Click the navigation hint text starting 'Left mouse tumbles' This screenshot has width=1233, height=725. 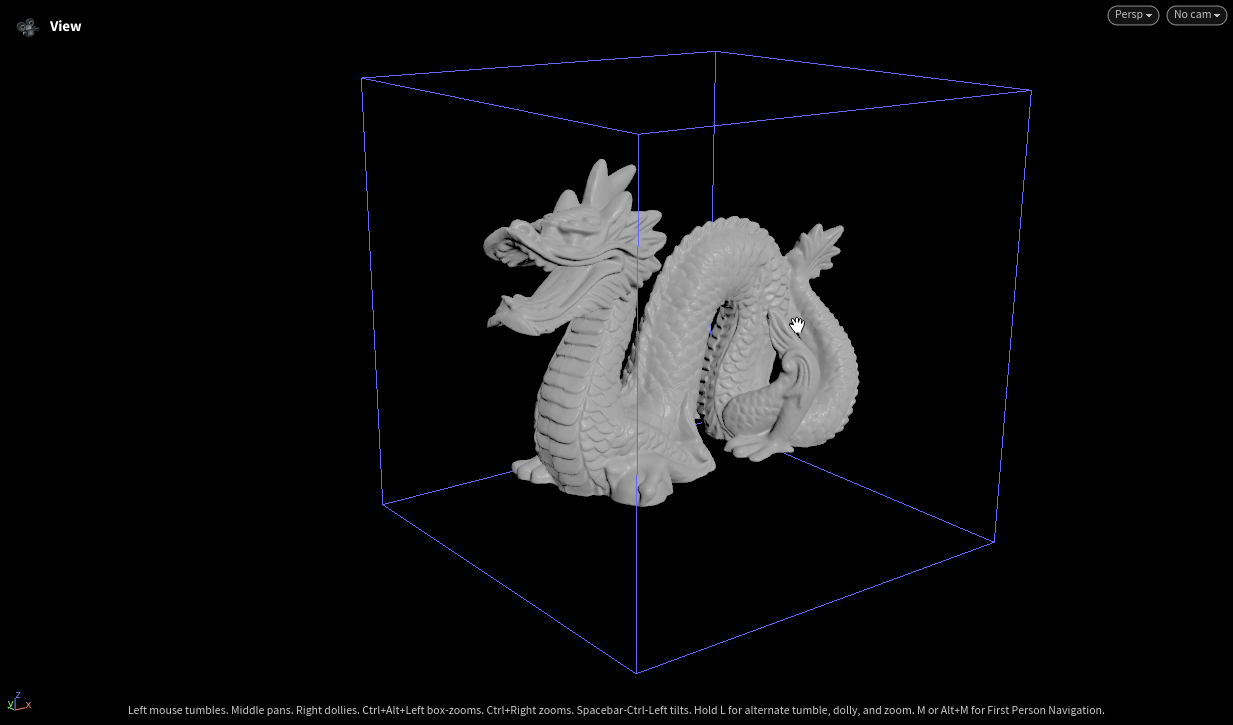tap(616, 710)
